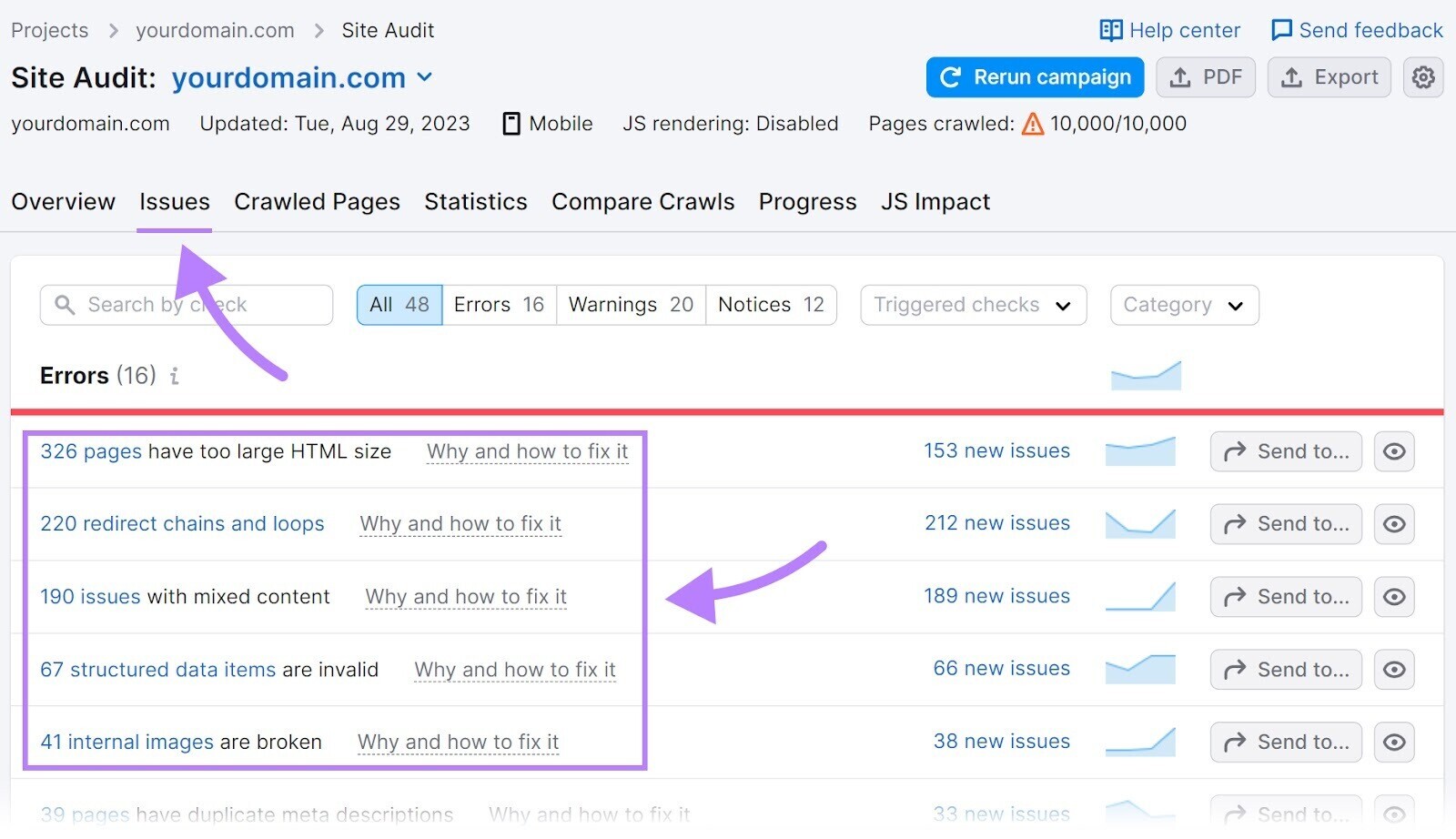1456x839 pixels.
Task: Open fix guide for large HTML size
Action: coord(527,451)
